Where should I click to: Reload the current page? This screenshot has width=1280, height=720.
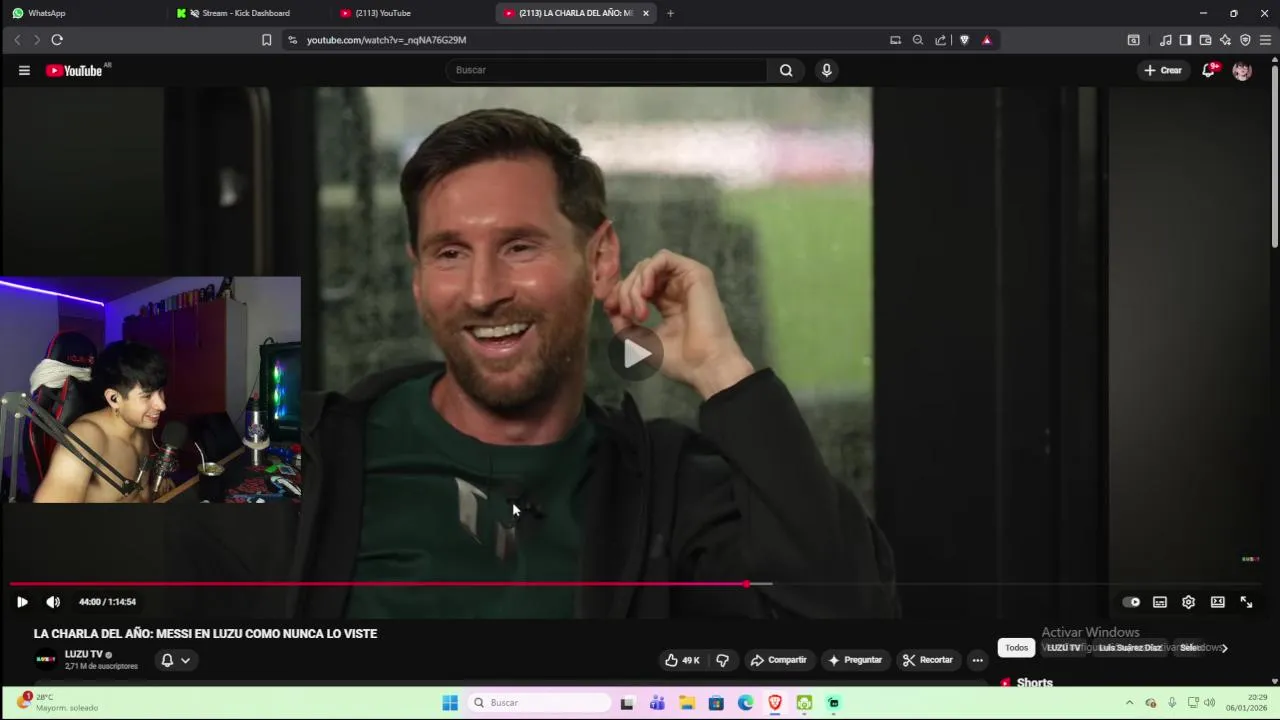[x=57, y=40]
